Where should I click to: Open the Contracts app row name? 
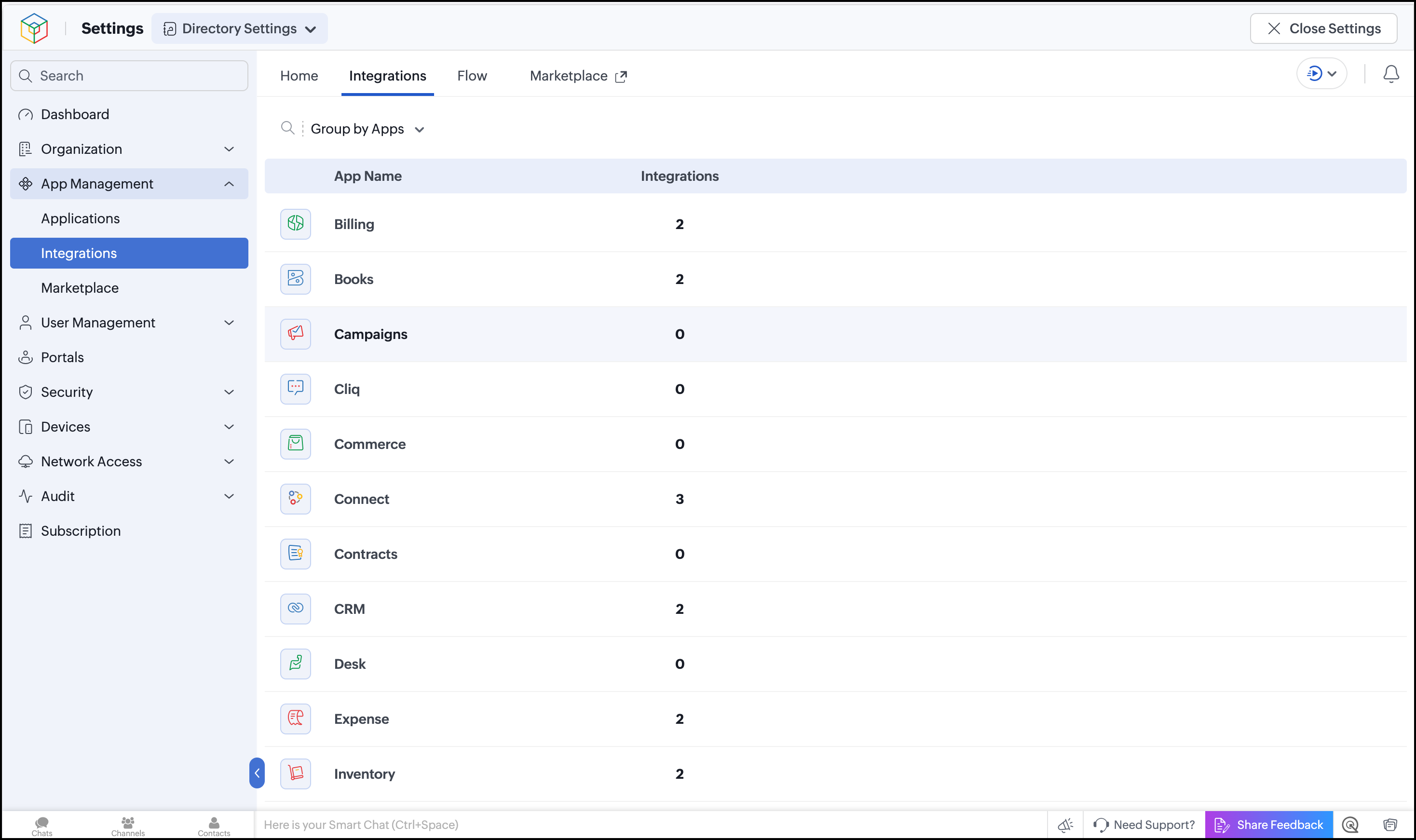[x=366, y=554]
